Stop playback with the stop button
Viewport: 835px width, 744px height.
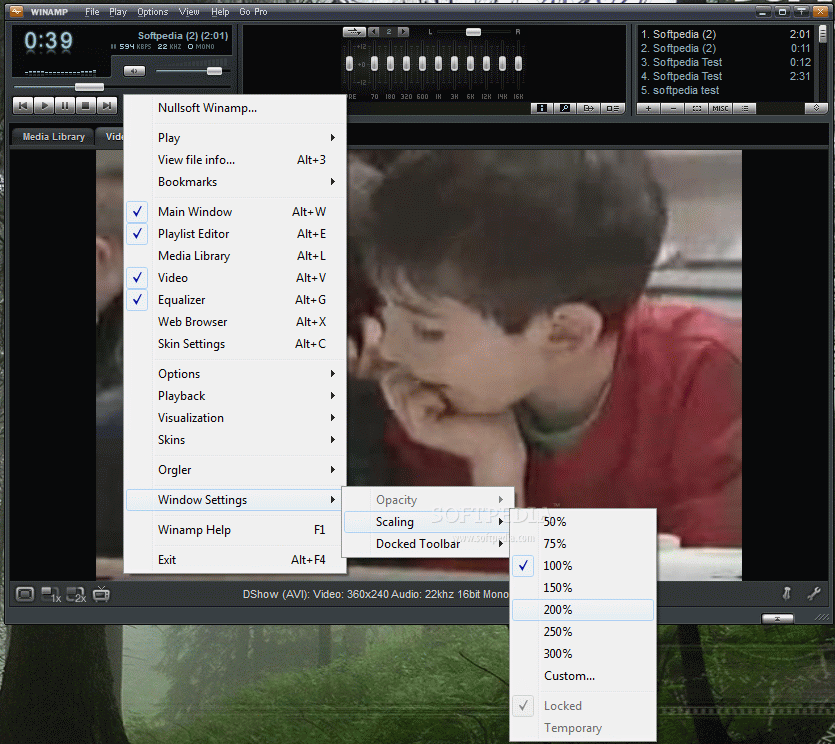pyautogui.click(x=86, y=105)
